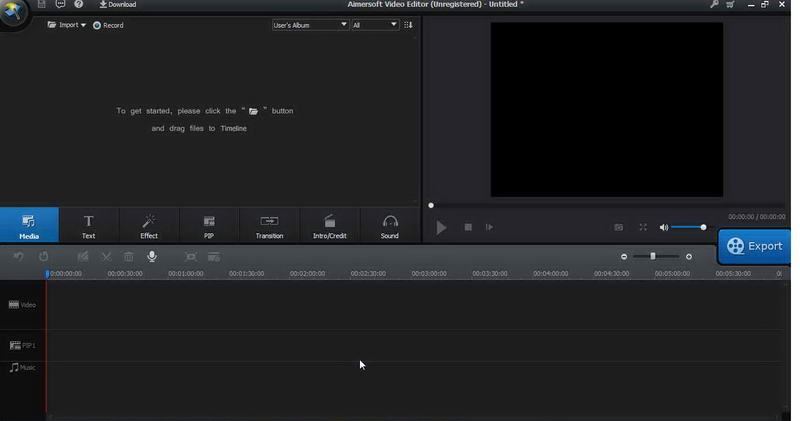
Task: Switch to the Sound tab
Action: click(x=390, y=225)
